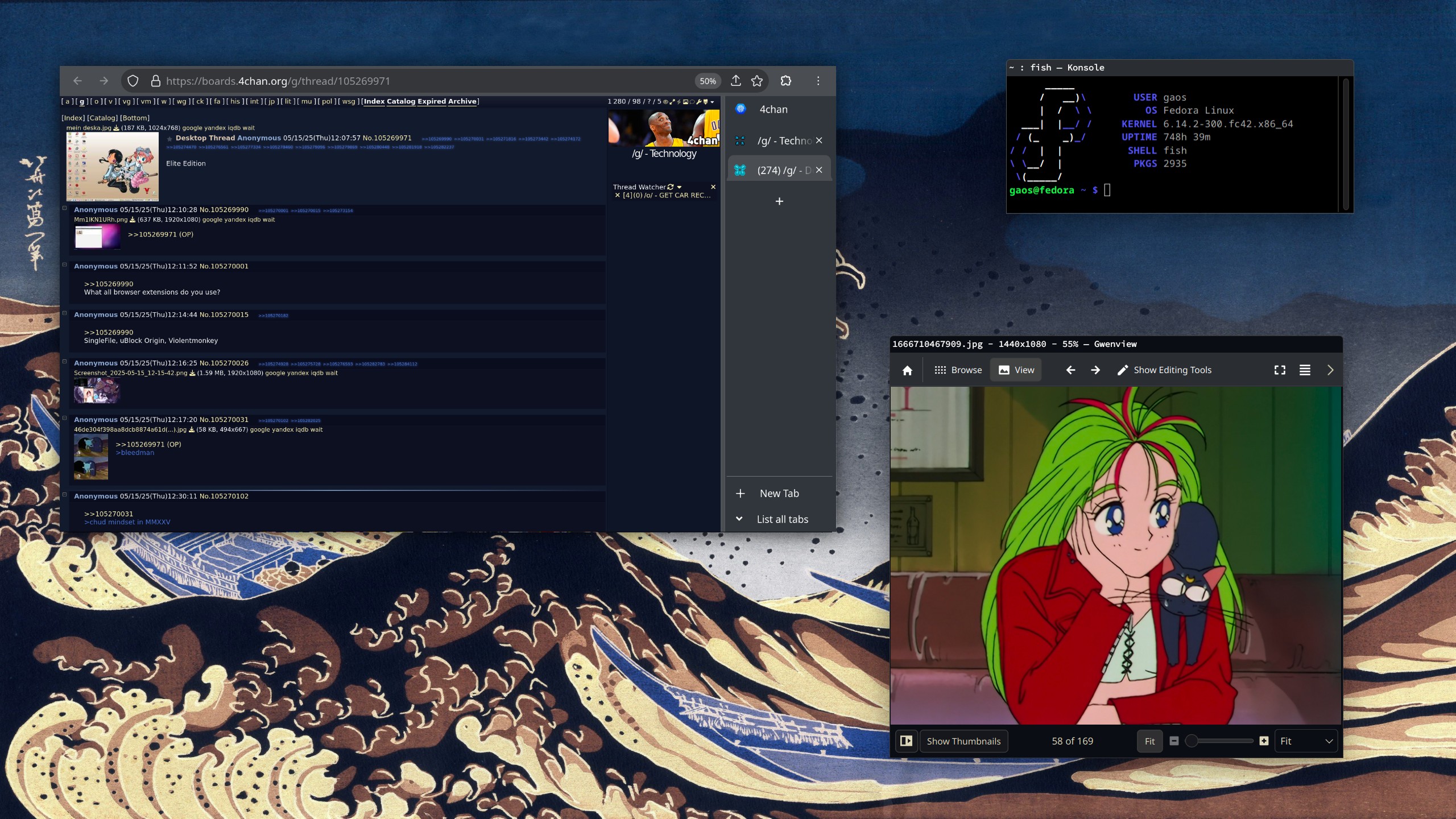Open the Fit zoom dropdown in Gwenview
The width and height of the screenshot is (1456, 819).
pyautogui.click(x=1306, y=741)
